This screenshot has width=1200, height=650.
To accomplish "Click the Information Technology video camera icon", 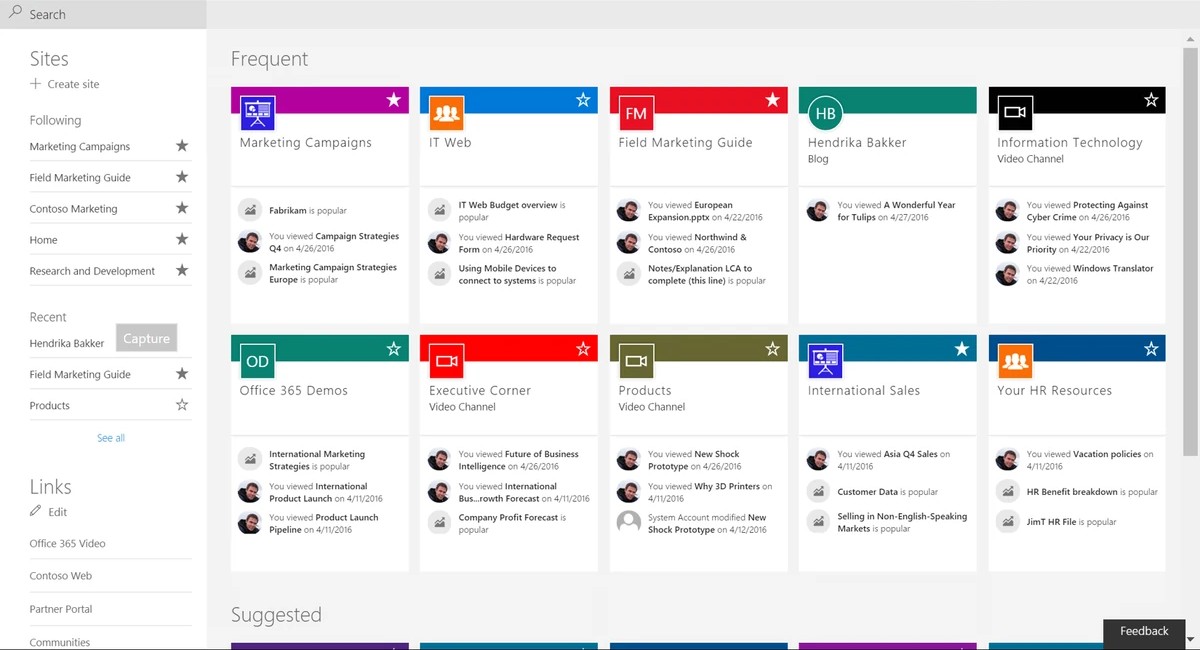I will [x=1015, y=113].
